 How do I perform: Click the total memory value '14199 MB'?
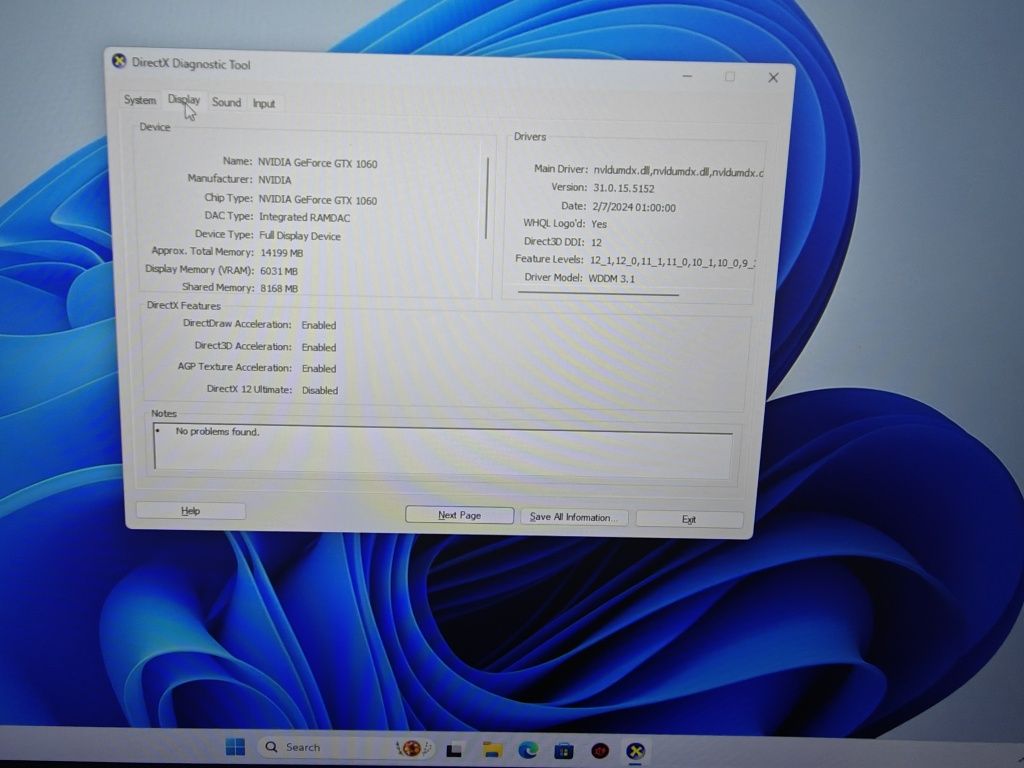click(x=281, y=253)
